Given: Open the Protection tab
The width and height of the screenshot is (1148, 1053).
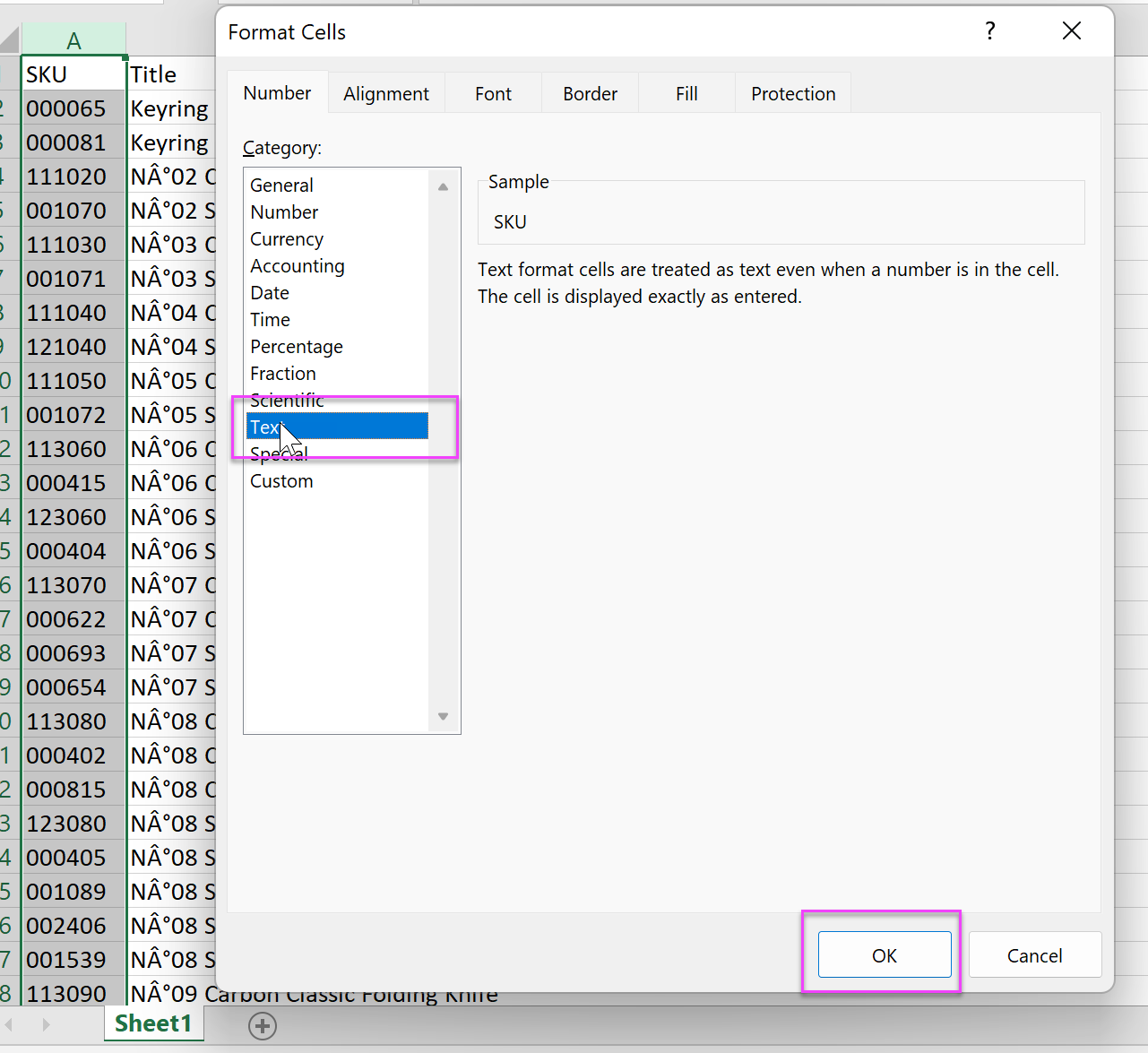Looking at the screenshot, I should [792, 94].
